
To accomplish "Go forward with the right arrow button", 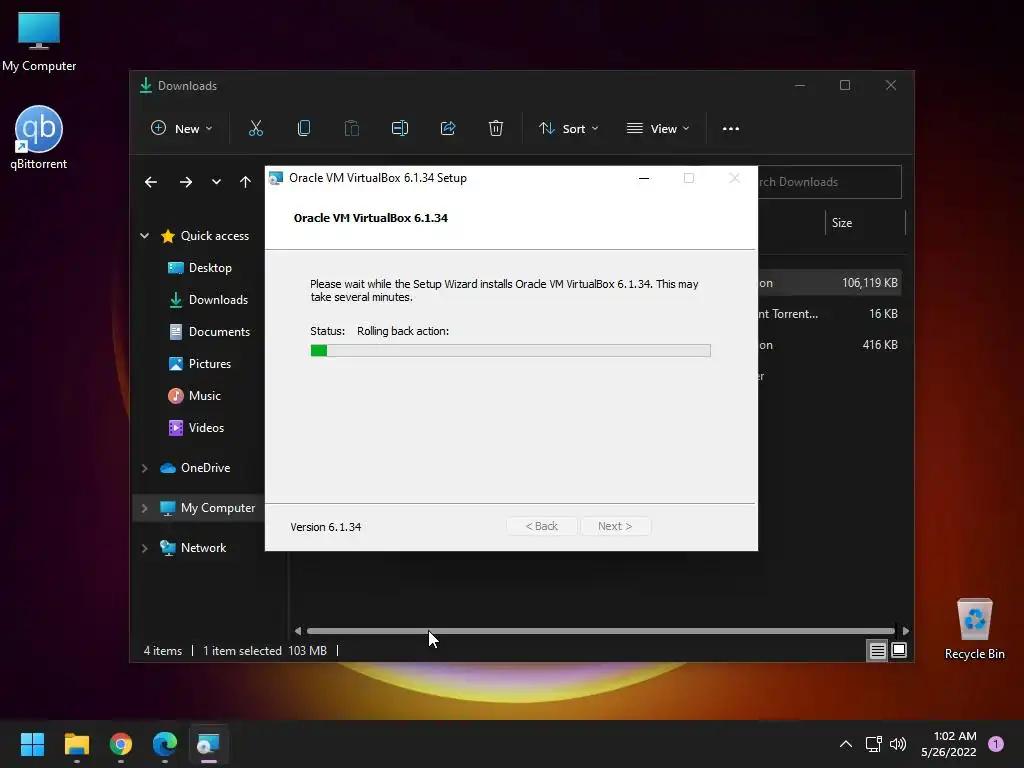I will pos(186,182).
